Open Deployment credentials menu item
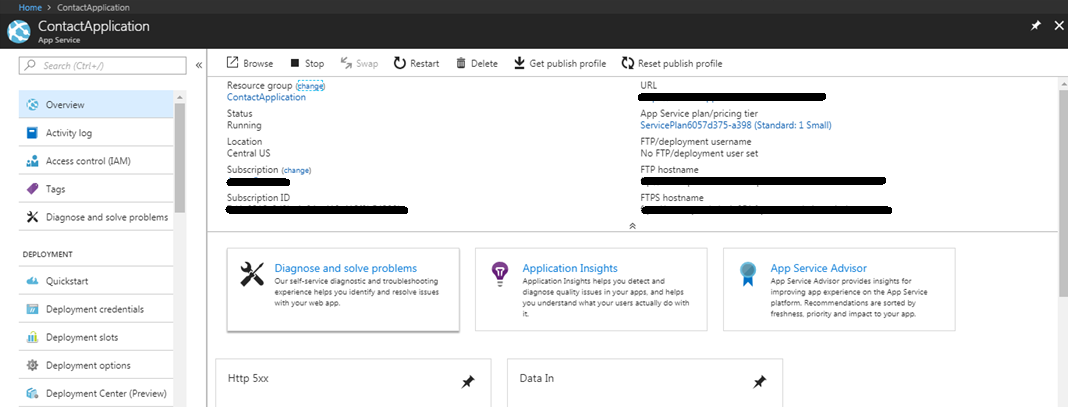 [x=97, y=309]
